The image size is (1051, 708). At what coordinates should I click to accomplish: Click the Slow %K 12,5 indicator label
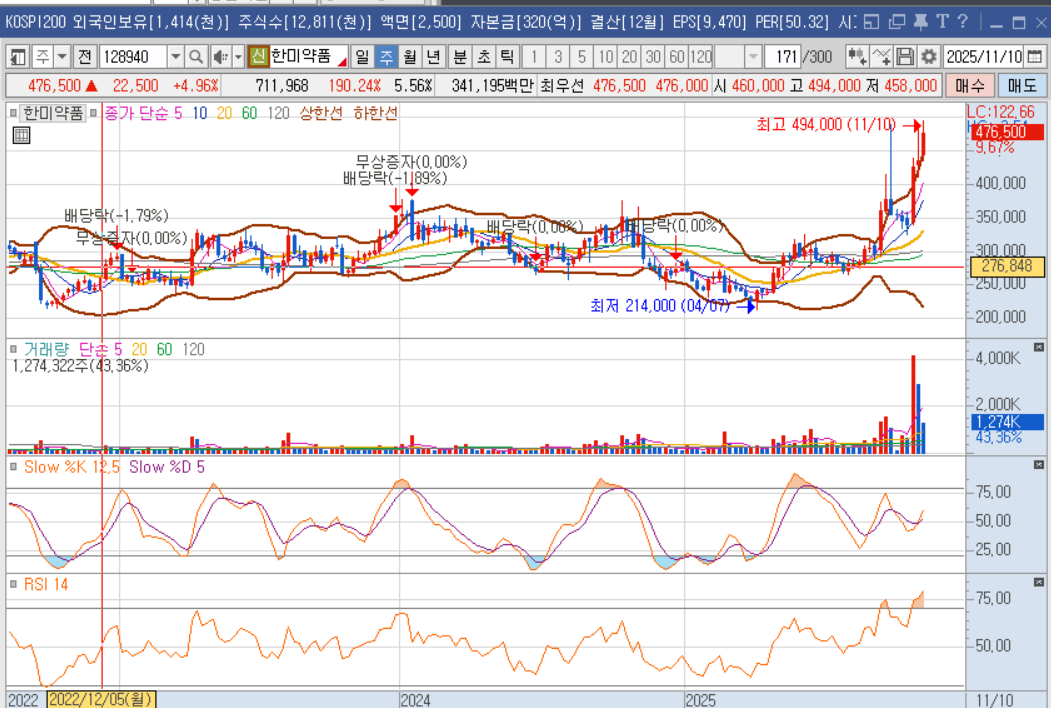[72, 467]
